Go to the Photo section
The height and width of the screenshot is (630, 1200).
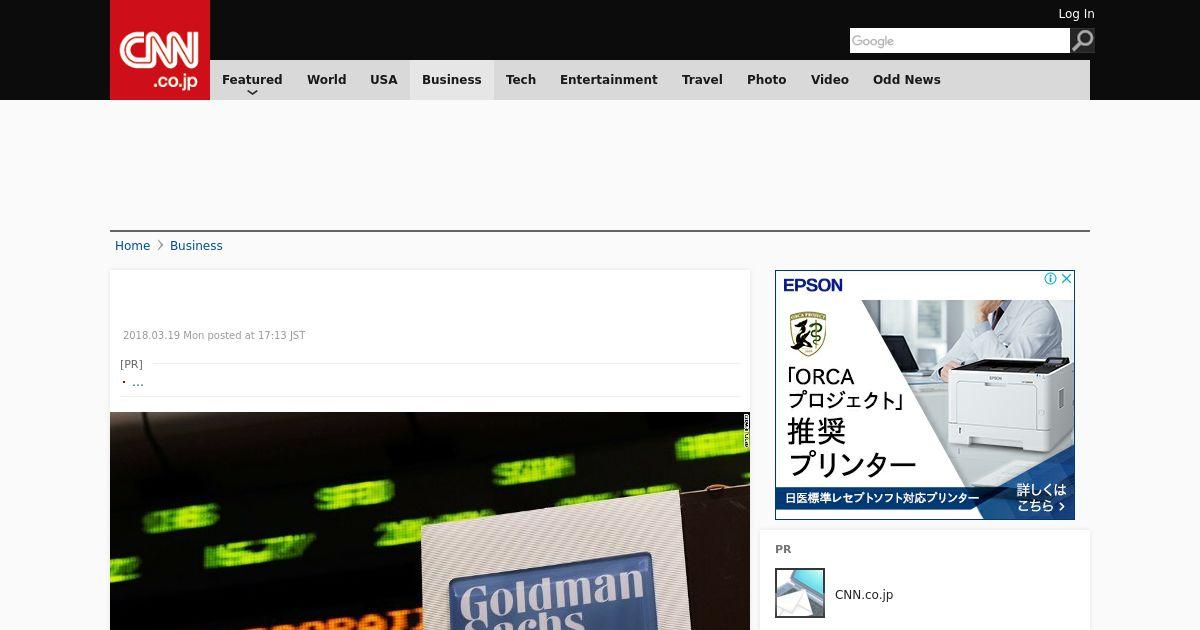coord(767,80)
